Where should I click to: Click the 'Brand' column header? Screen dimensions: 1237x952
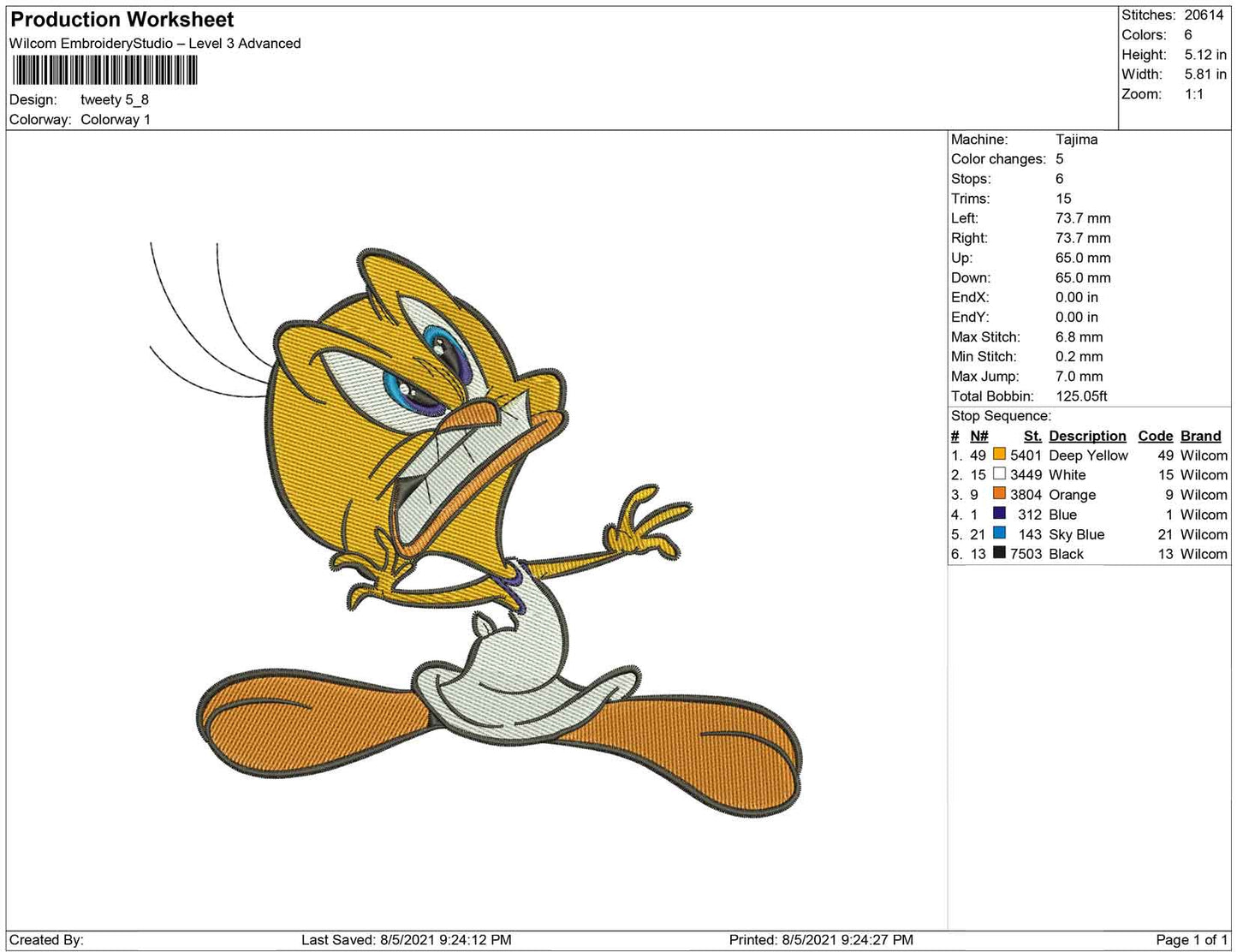[1201, 436]
